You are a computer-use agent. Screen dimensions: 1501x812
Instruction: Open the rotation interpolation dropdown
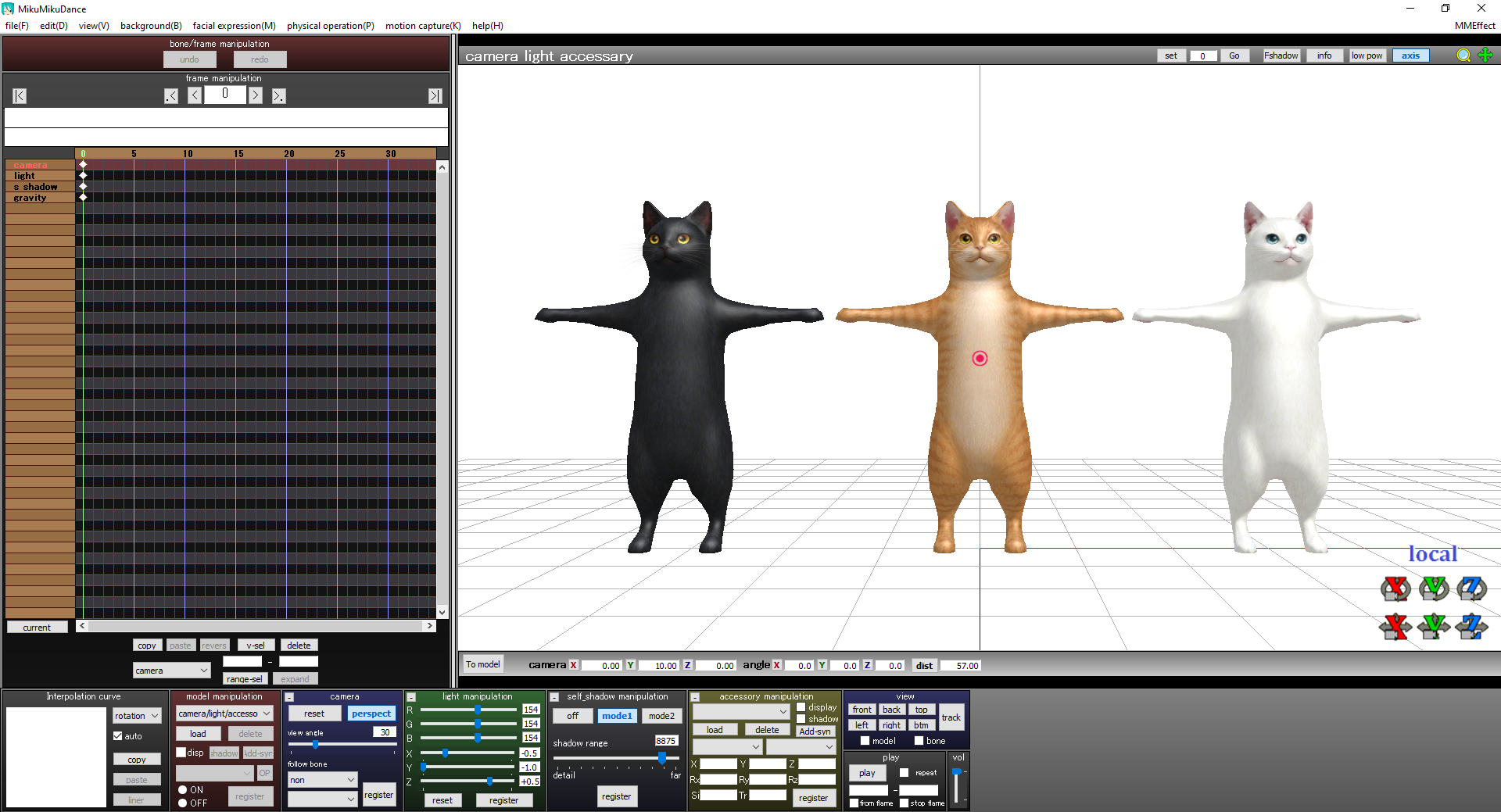pos(137,716)
